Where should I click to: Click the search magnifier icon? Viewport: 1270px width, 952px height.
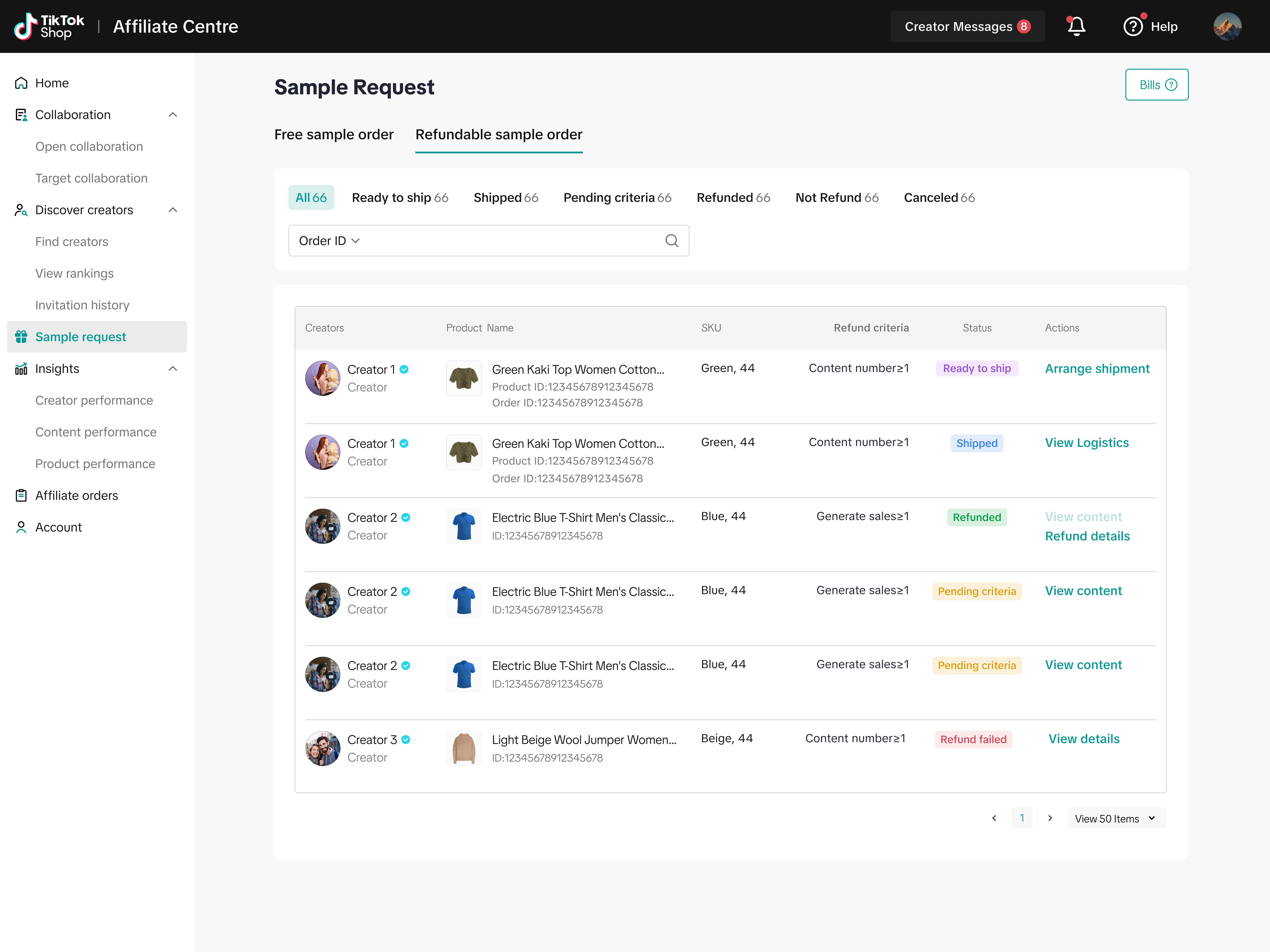point(672,240)
